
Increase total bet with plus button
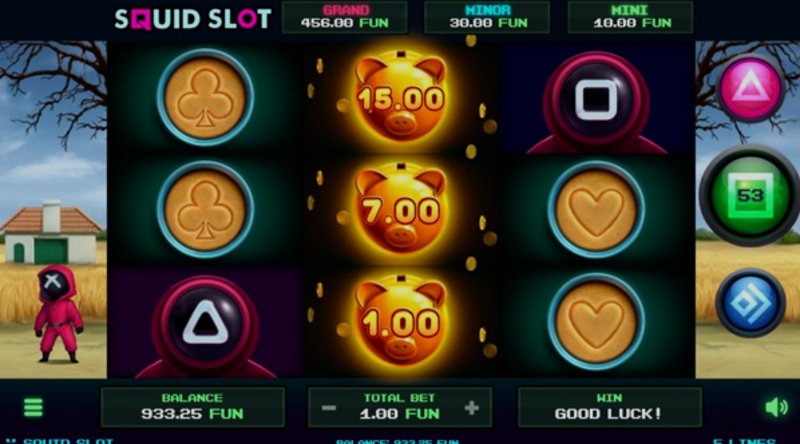click(472, 408)
